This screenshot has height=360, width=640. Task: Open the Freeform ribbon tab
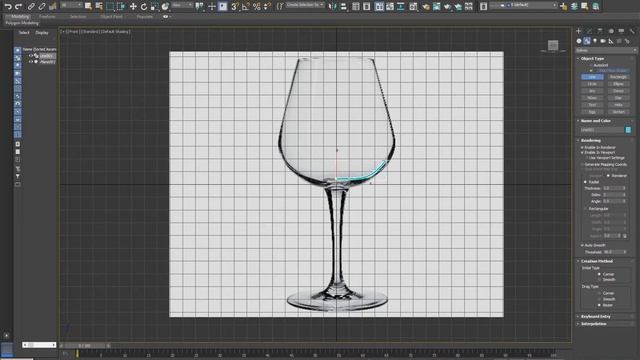click(x=47, y=17)
